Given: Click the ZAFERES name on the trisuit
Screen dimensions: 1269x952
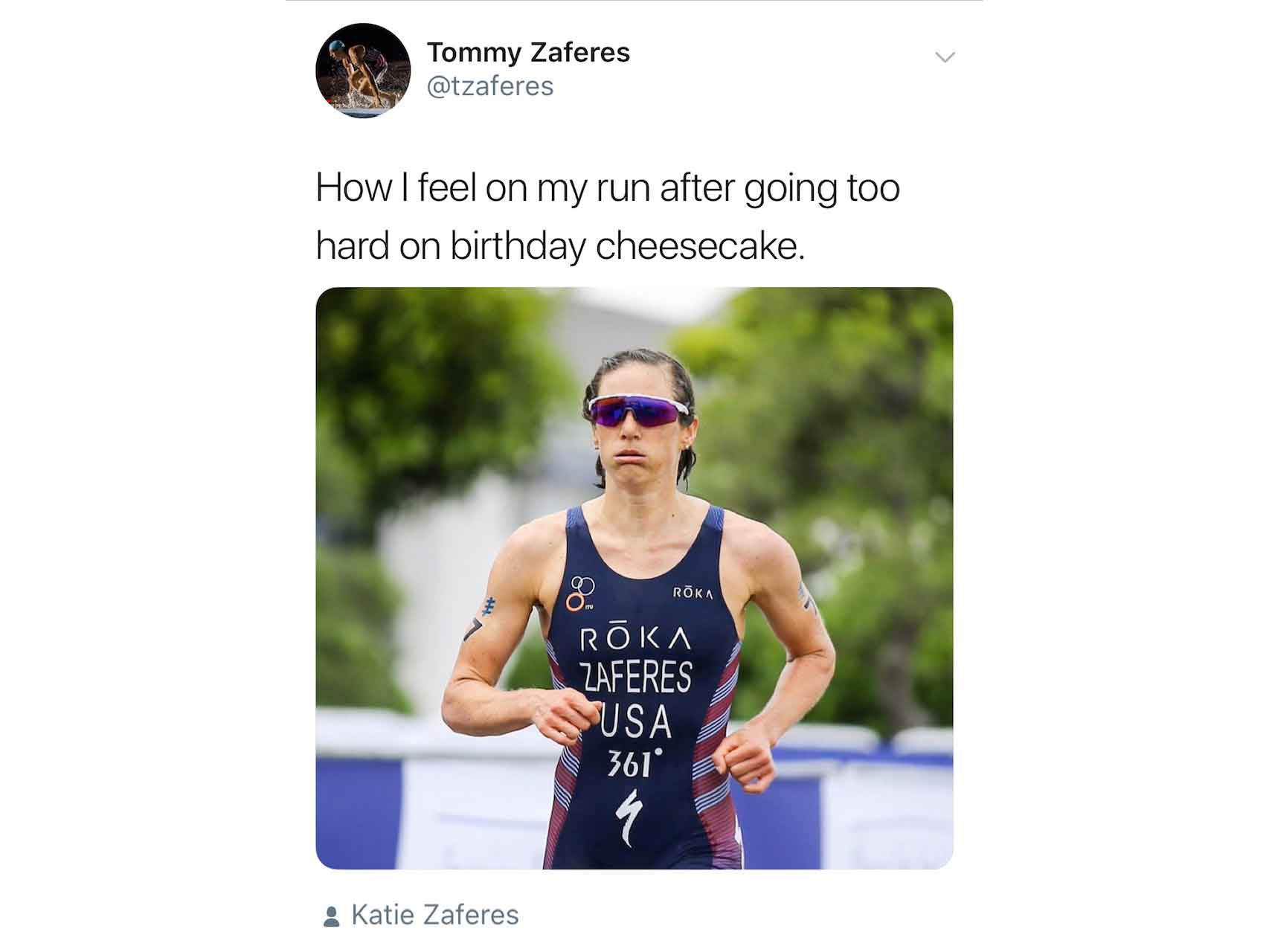Looking at the screenshot, I should [x=636, y=676].
